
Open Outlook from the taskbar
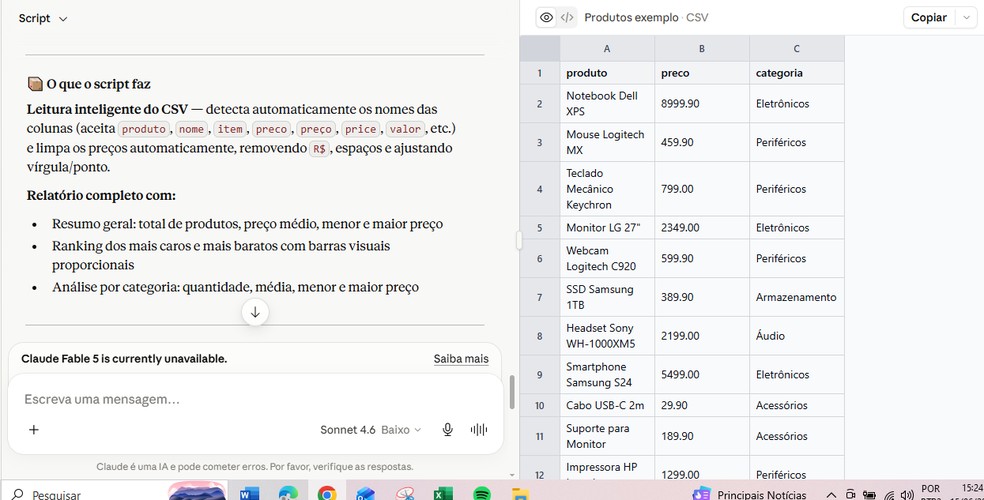(x=365, y=494)
